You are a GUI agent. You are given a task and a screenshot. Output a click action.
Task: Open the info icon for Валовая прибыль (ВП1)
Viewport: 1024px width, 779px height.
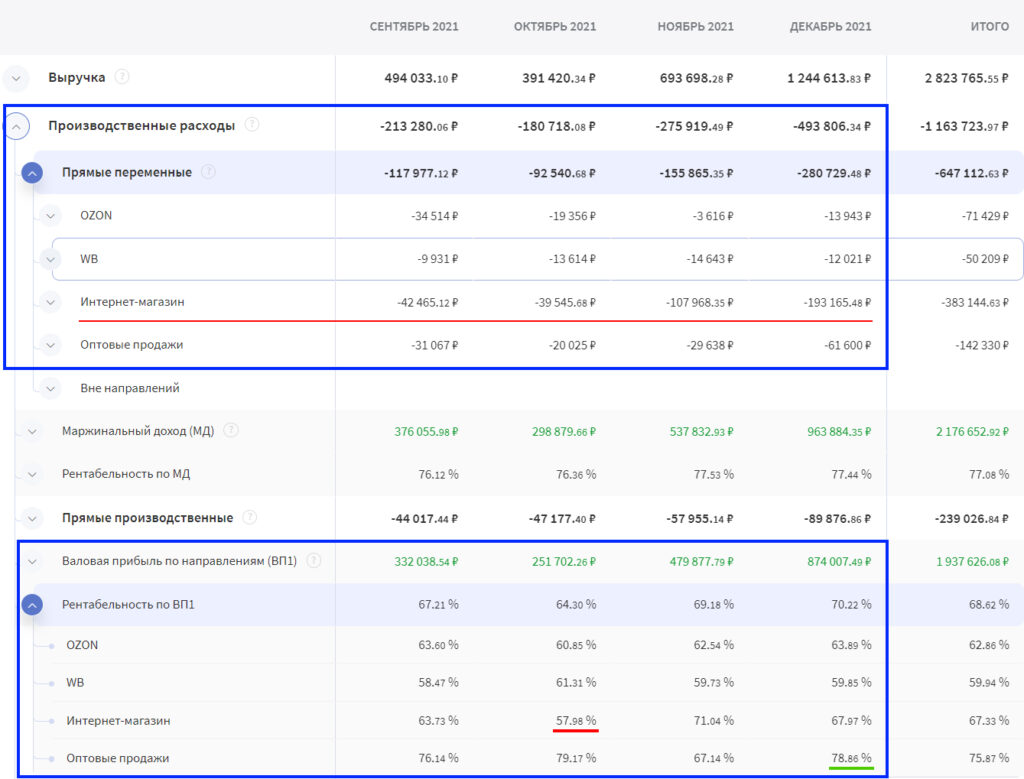(x=314, y=561)
